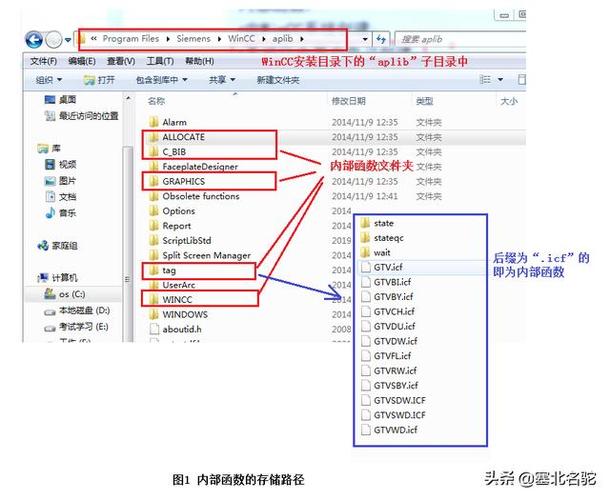Viewport: 610px width, 500px height.
Task: Open the 查看(V) menu
Action: [x=121, y=61]
